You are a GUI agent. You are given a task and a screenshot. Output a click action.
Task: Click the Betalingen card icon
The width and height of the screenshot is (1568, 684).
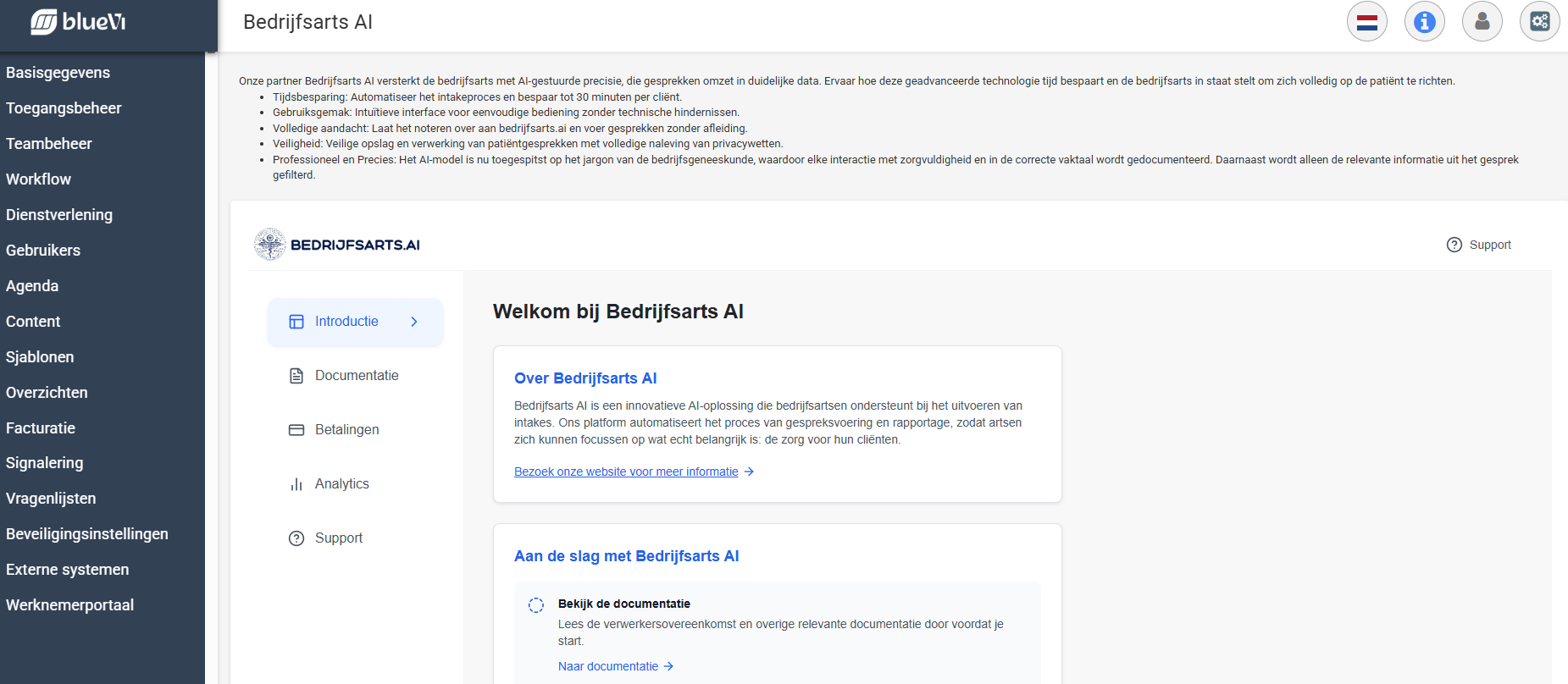296,430
